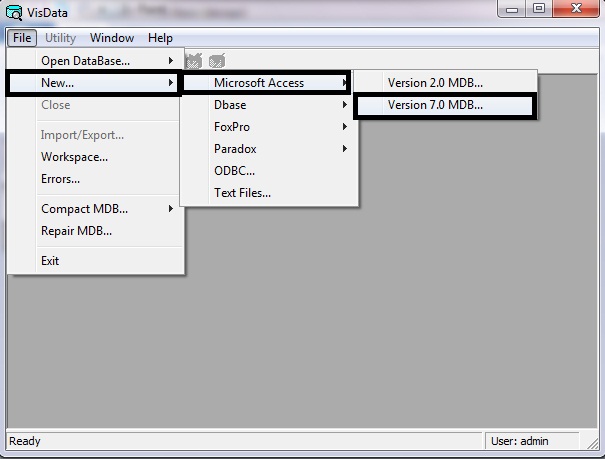Click the window resize grip

592,443
